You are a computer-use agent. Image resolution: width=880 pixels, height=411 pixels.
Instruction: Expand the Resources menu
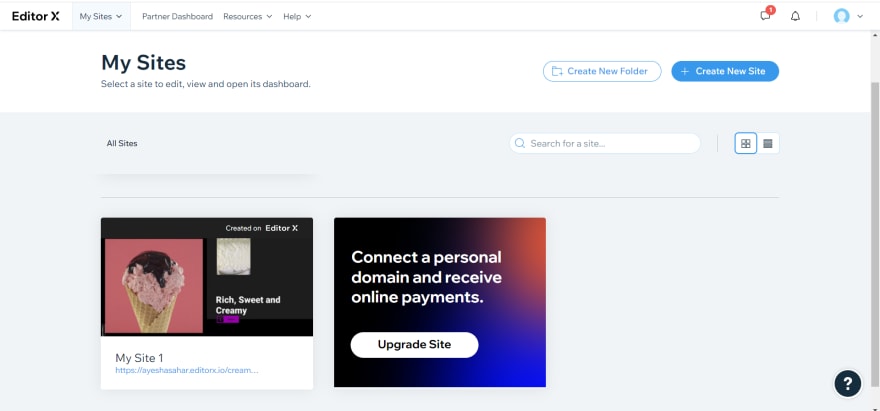coord(248,16)
